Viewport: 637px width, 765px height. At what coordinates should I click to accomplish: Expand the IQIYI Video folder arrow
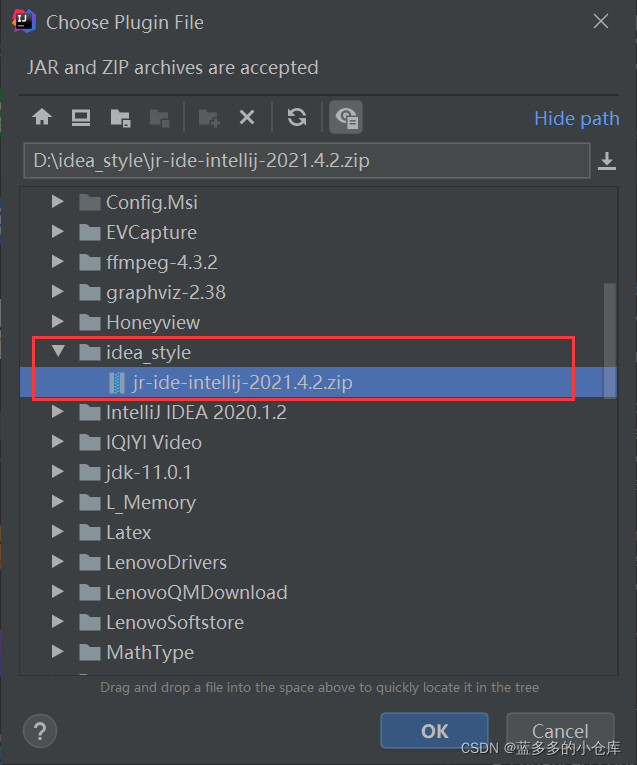click(58, 442)
